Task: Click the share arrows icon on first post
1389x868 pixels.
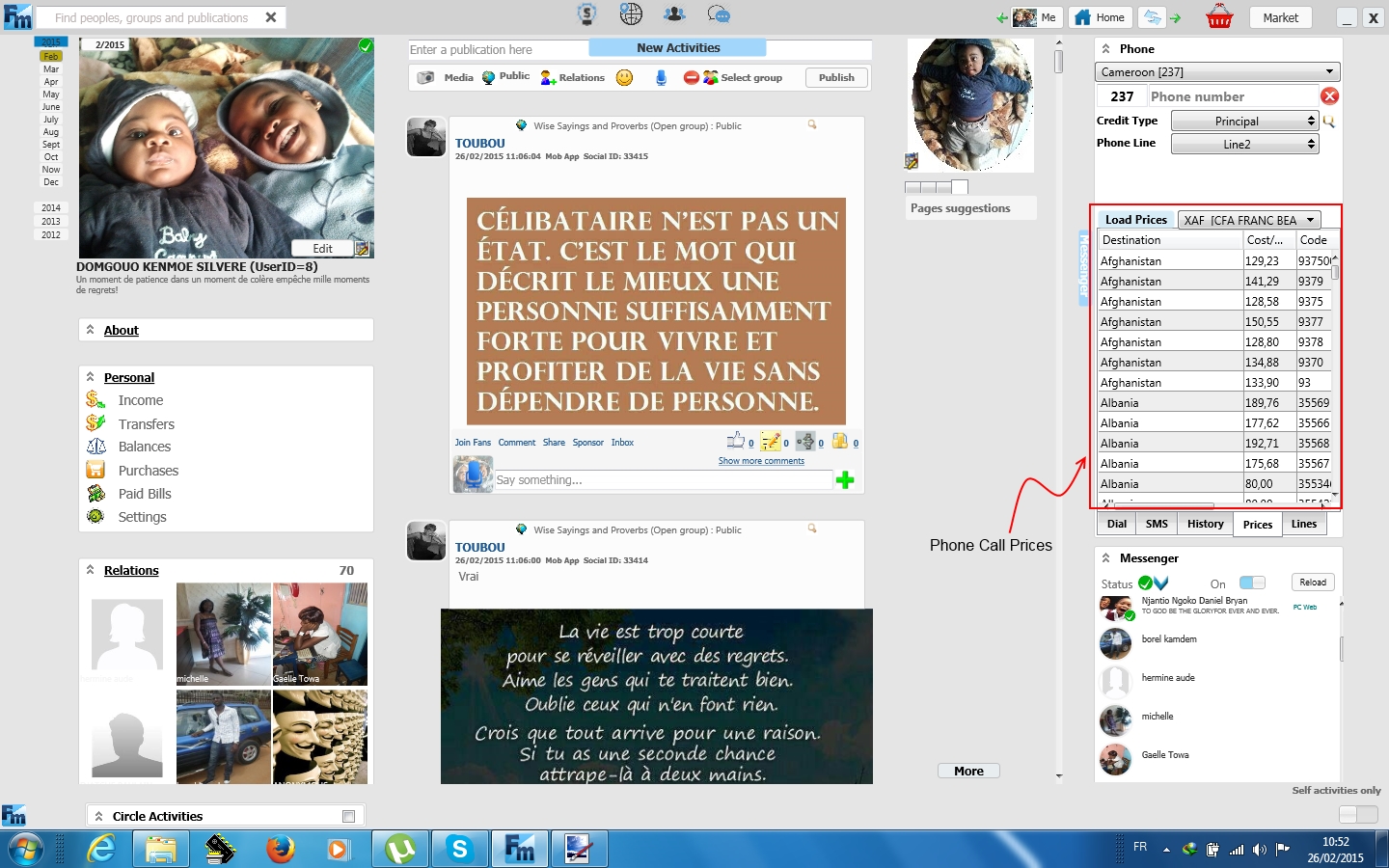Action: (805, 441)
